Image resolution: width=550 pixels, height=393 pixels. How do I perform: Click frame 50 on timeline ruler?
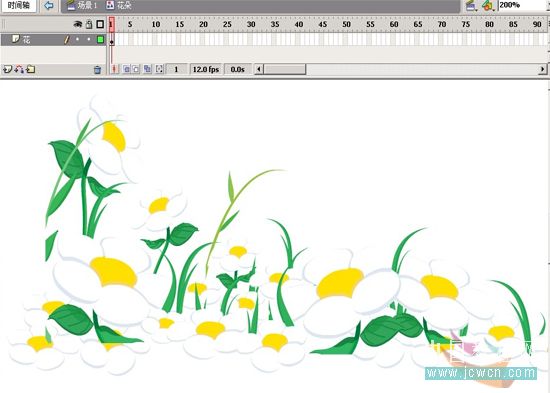coord(346,24)
